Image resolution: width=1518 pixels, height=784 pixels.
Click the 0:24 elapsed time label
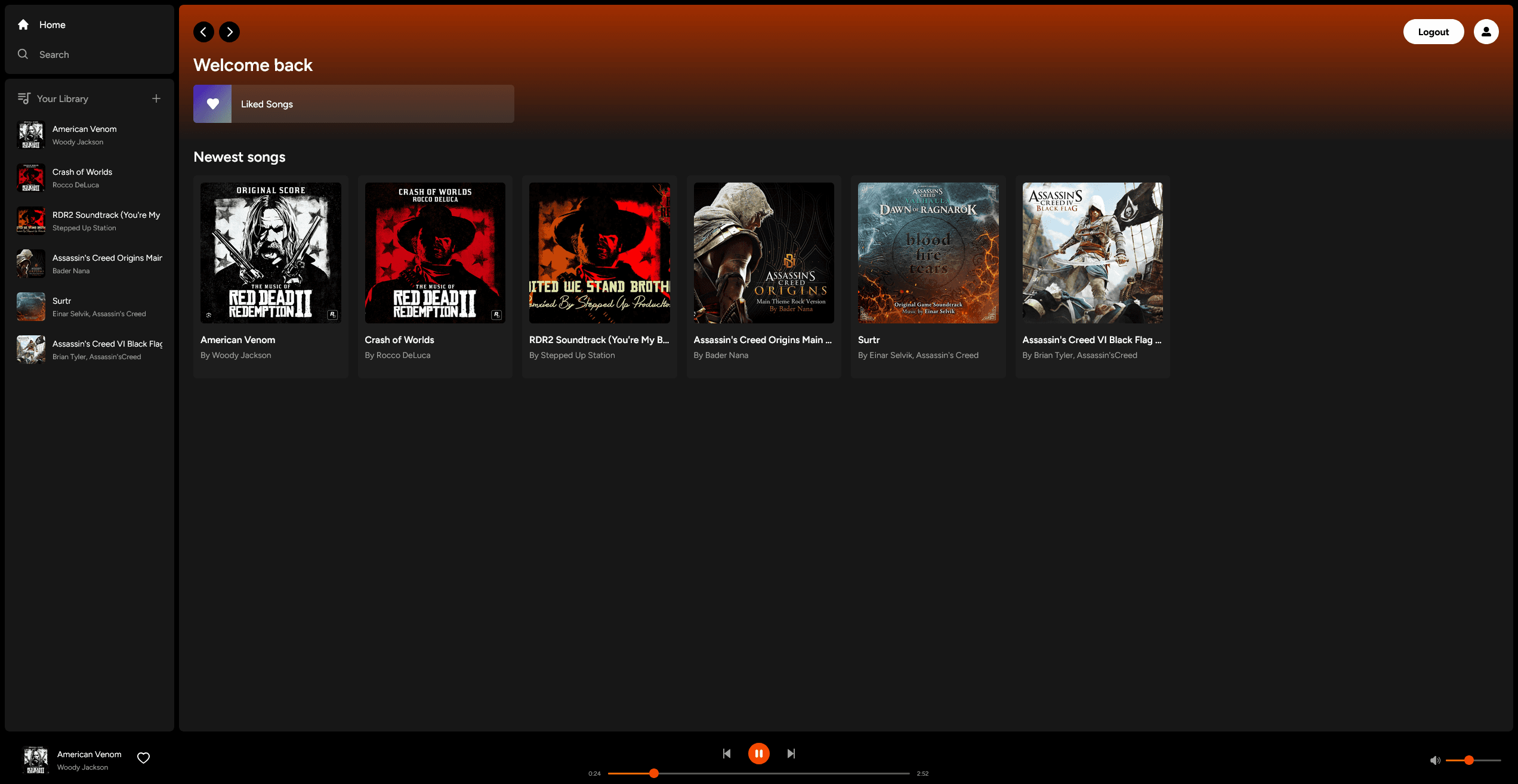(x=594, y=773)
